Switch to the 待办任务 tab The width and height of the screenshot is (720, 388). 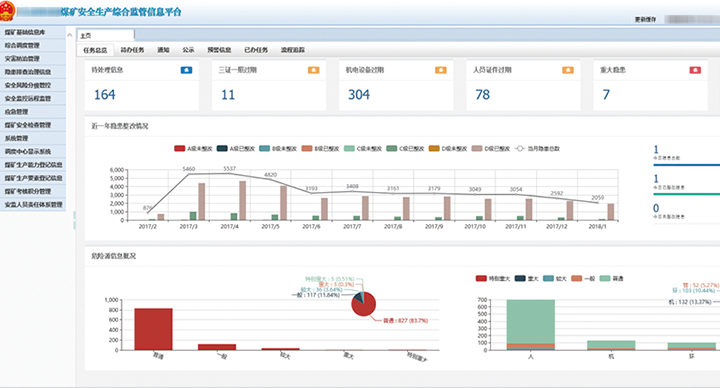(132, 50)
